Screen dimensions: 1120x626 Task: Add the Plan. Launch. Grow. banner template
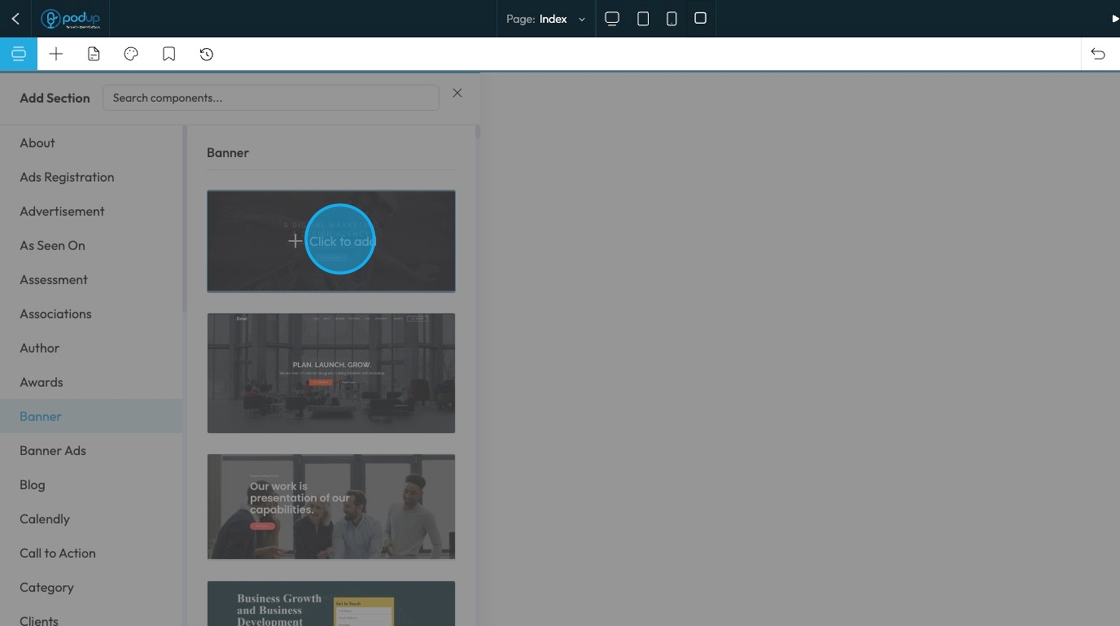(x=331, y=373)
